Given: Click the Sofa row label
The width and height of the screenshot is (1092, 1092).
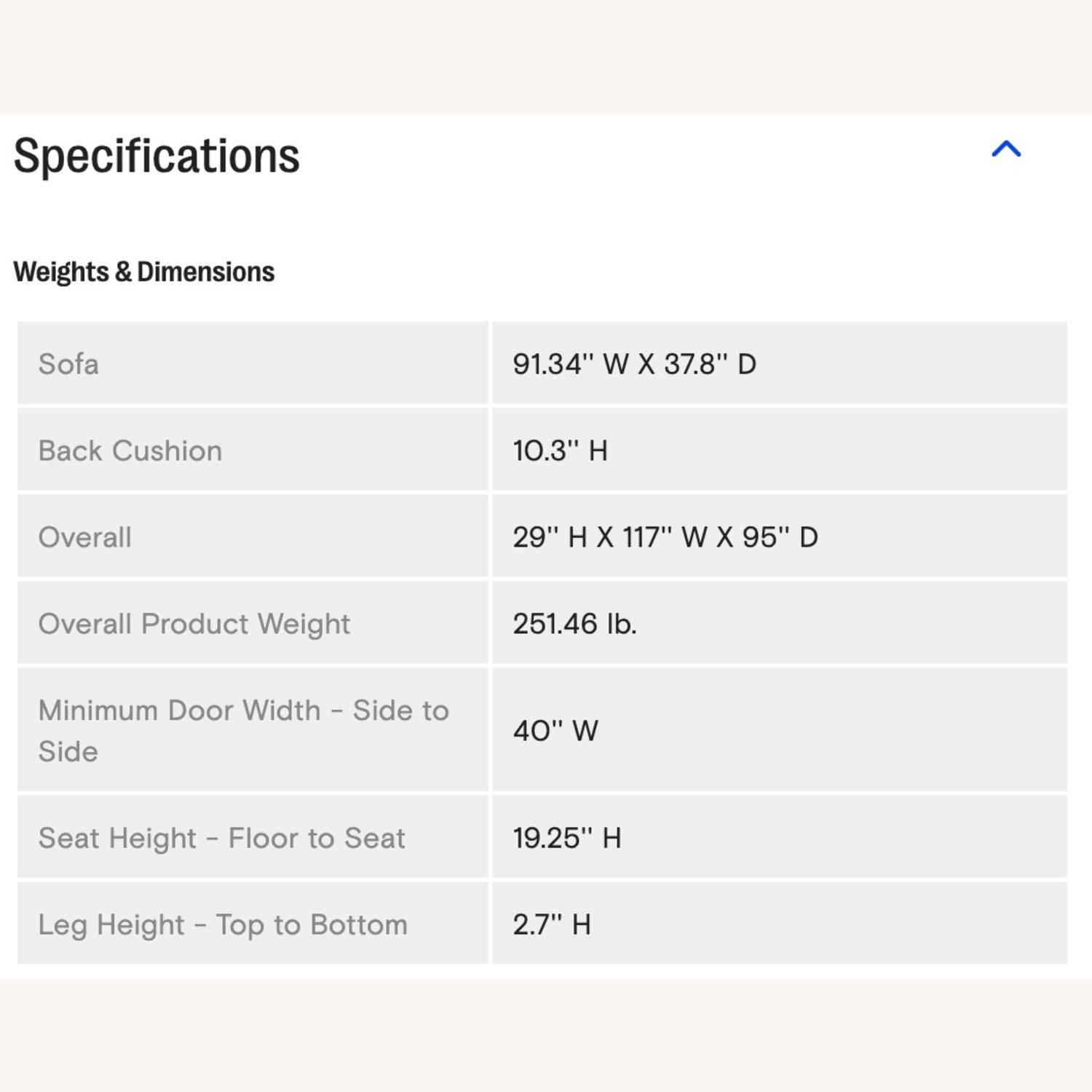Looking at the screenshot, I should (x=68, y=364).
